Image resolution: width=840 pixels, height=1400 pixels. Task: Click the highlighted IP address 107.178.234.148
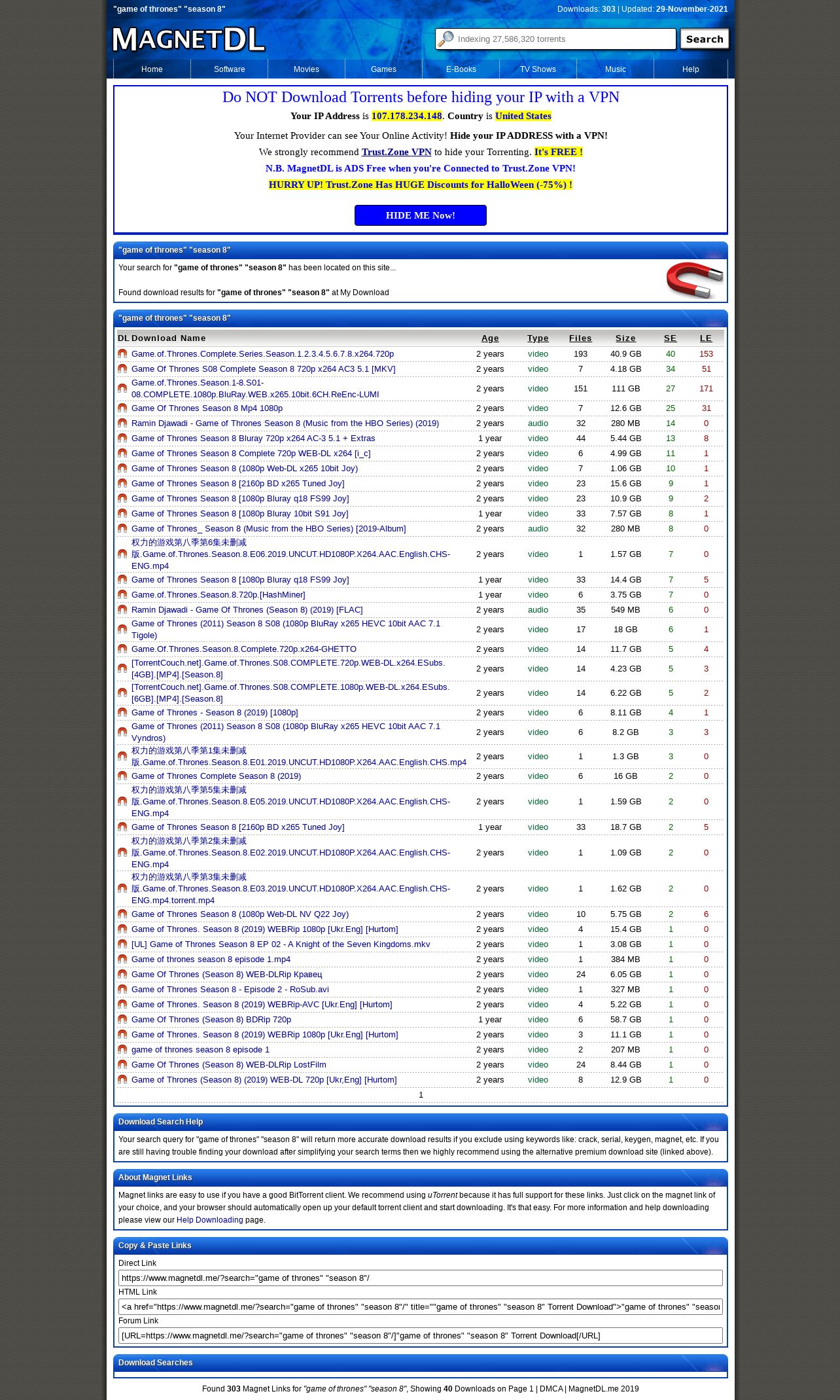407,116
